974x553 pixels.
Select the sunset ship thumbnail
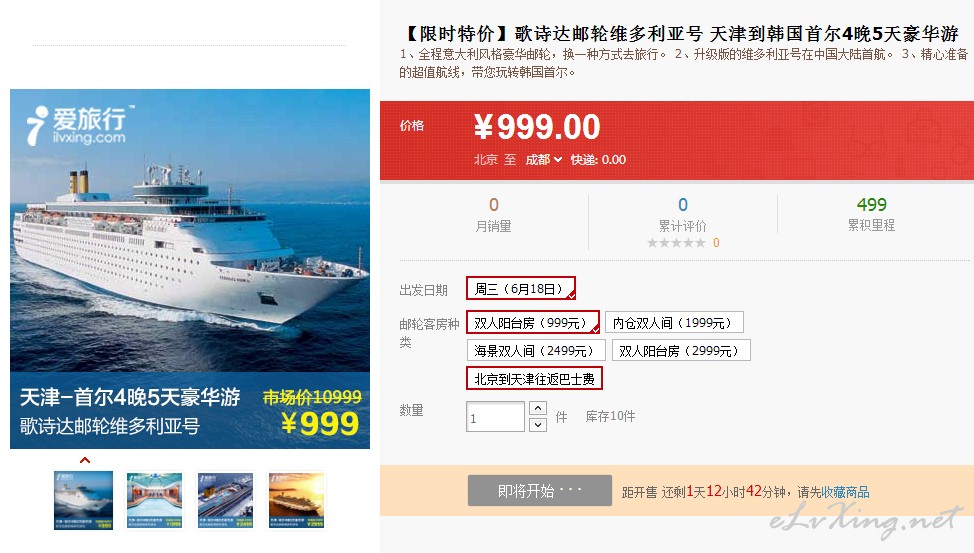(296, 500)
